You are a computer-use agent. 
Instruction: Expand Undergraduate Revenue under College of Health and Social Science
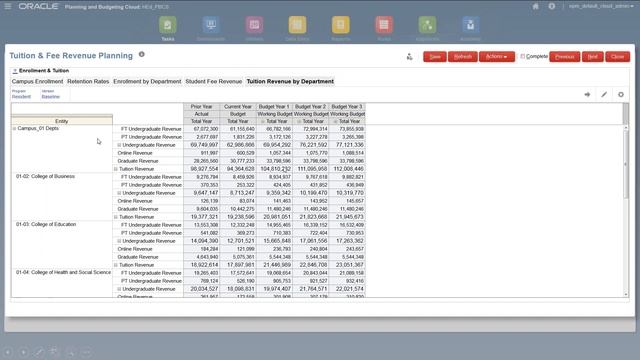119,289
